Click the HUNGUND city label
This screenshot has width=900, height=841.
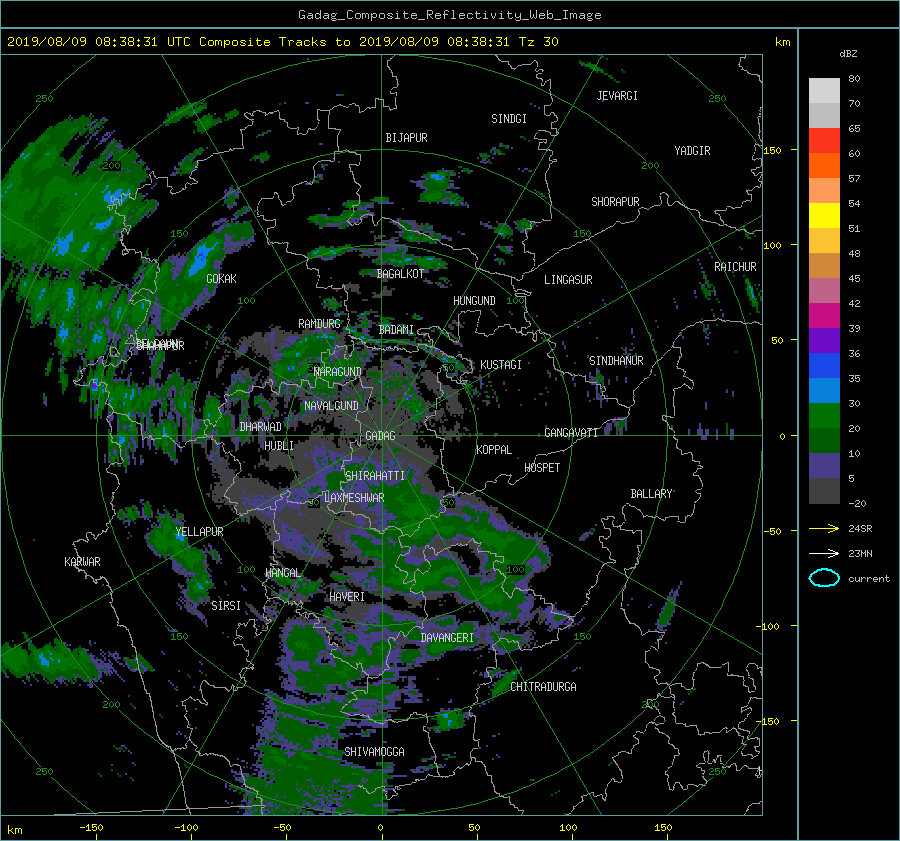point(474,301)
